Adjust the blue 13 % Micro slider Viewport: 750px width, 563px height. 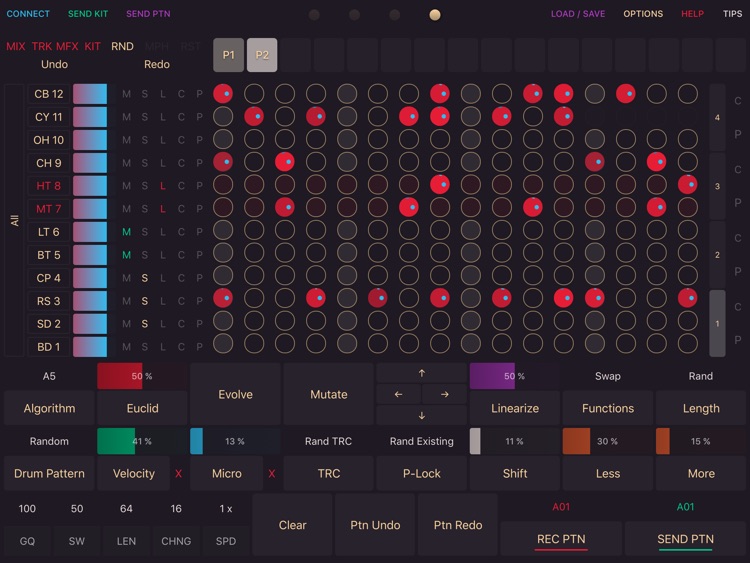click(x=235, y=441)
